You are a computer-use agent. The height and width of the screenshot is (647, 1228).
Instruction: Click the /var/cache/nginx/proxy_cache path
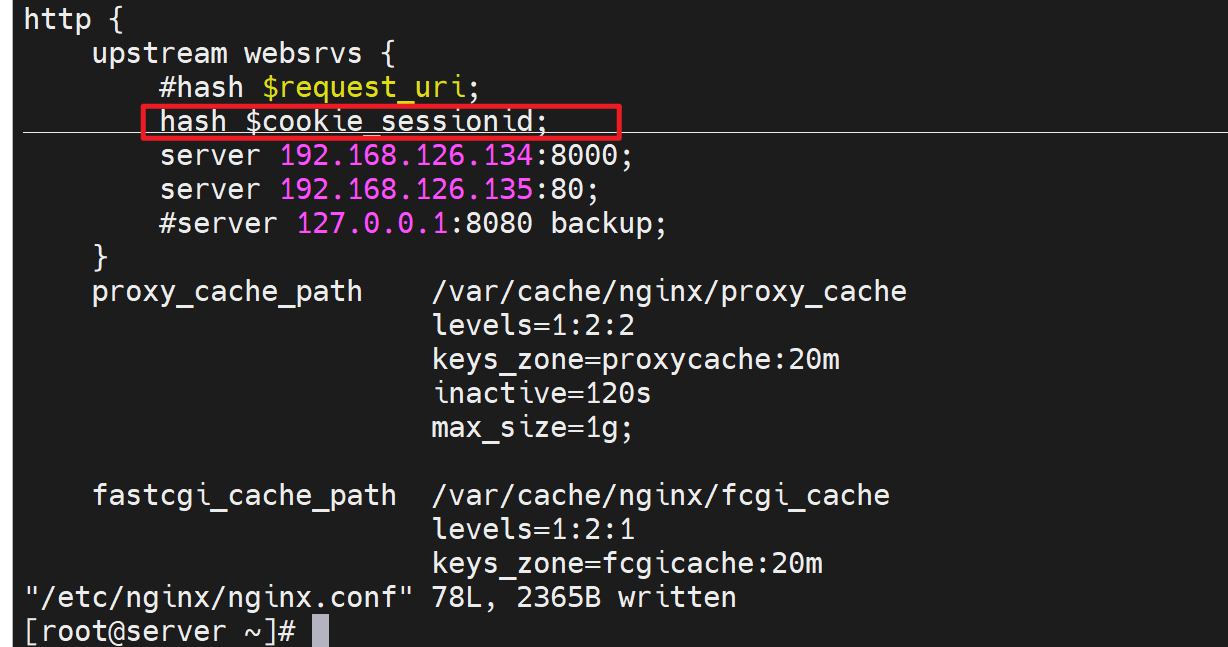[x=669, y=292]
